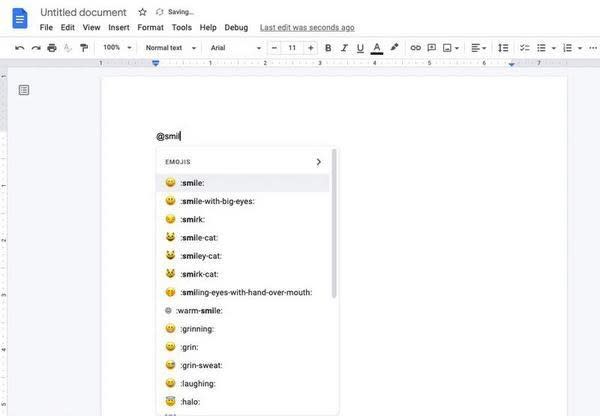Screen dimensions: 600x416
Task: Open the text color picker
Action: tap(377, 47)
